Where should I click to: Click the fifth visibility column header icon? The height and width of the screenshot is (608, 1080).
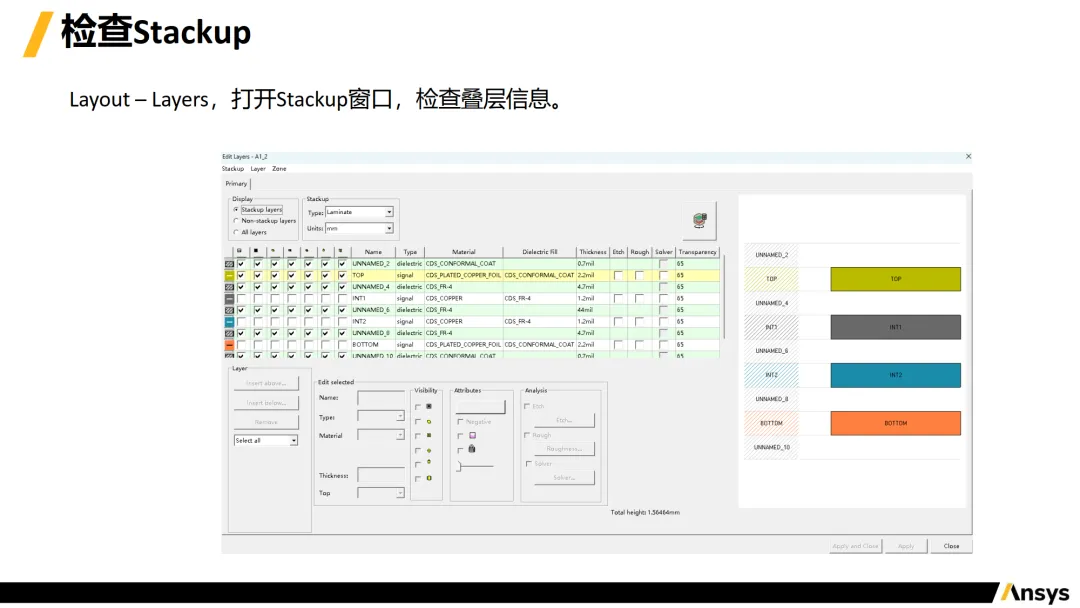point(307,251)
